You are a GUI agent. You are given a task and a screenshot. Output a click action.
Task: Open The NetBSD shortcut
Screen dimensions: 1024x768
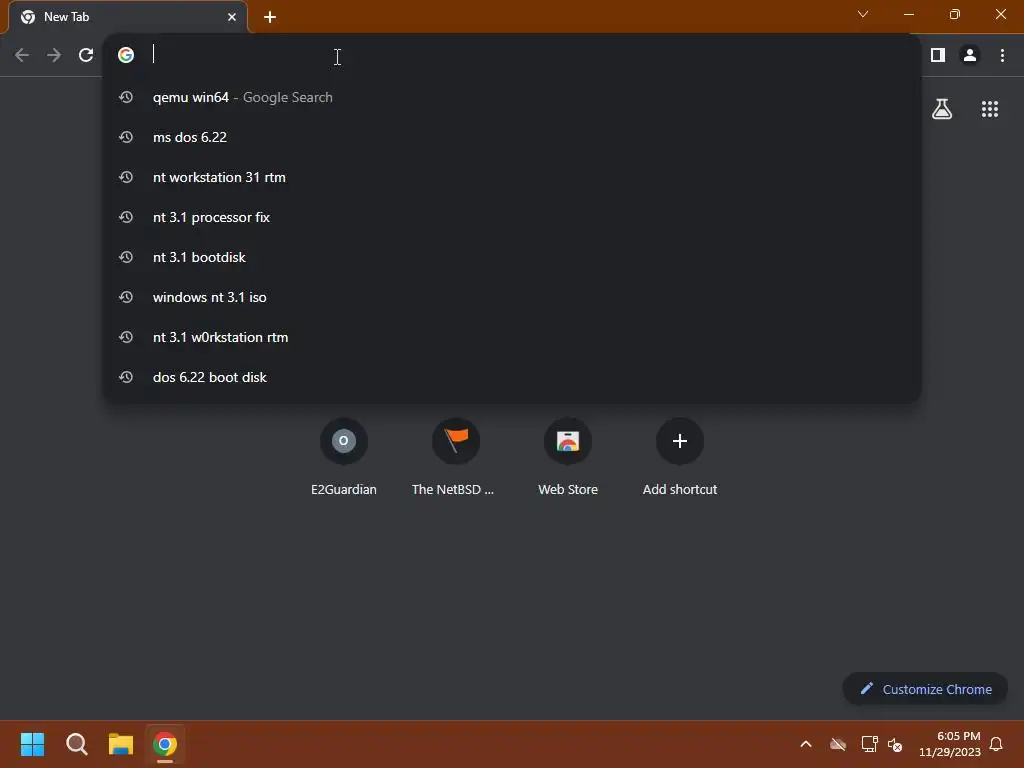click(455, 457)
